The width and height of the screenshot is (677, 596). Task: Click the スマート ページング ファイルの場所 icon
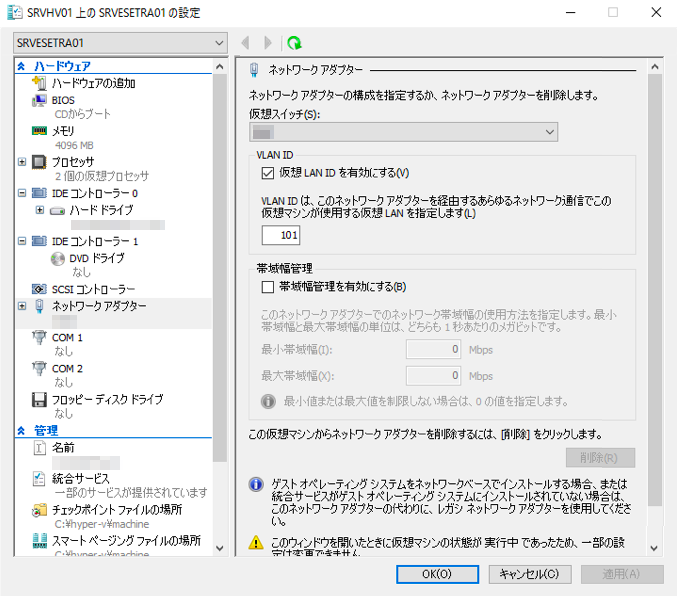(39, 541)
